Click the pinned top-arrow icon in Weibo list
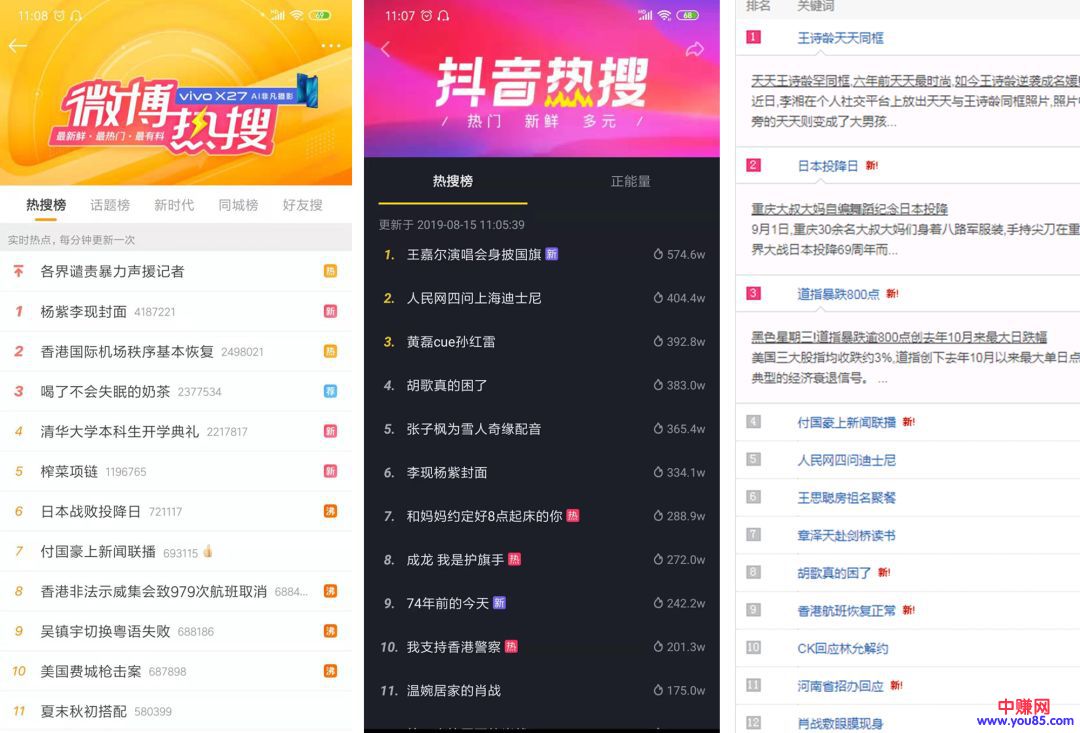Image resolution: width=1080 pixels, height=733 pixels. [x=18, y=271]
